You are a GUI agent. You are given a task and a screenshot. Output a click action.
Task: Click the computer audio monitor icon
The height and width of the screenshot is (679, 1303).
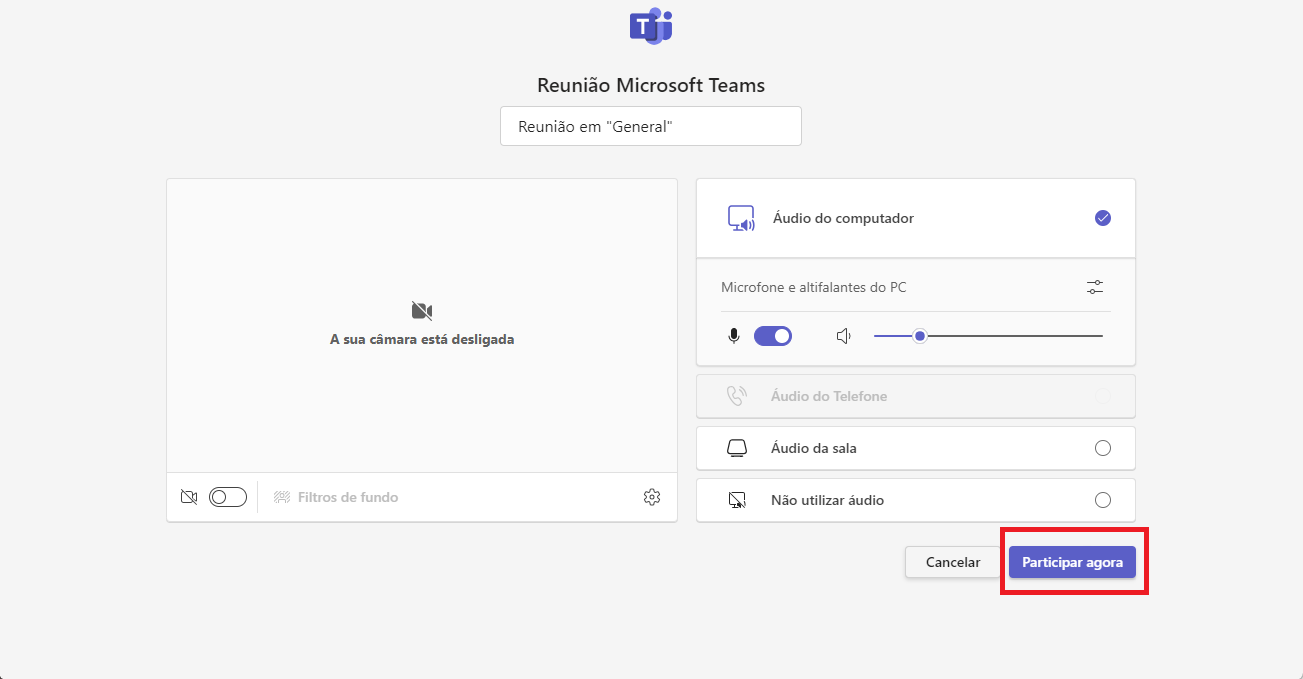pos(741,218)
